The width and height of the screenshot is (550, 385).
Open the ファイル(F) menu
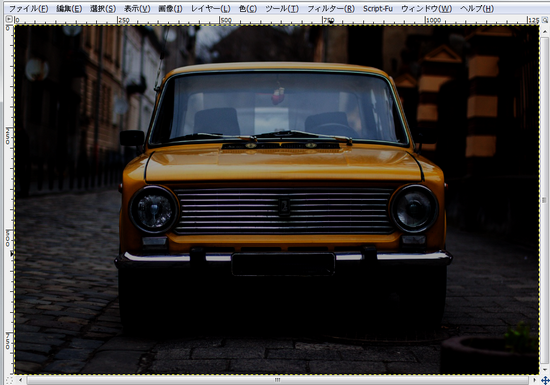[28, 8]
